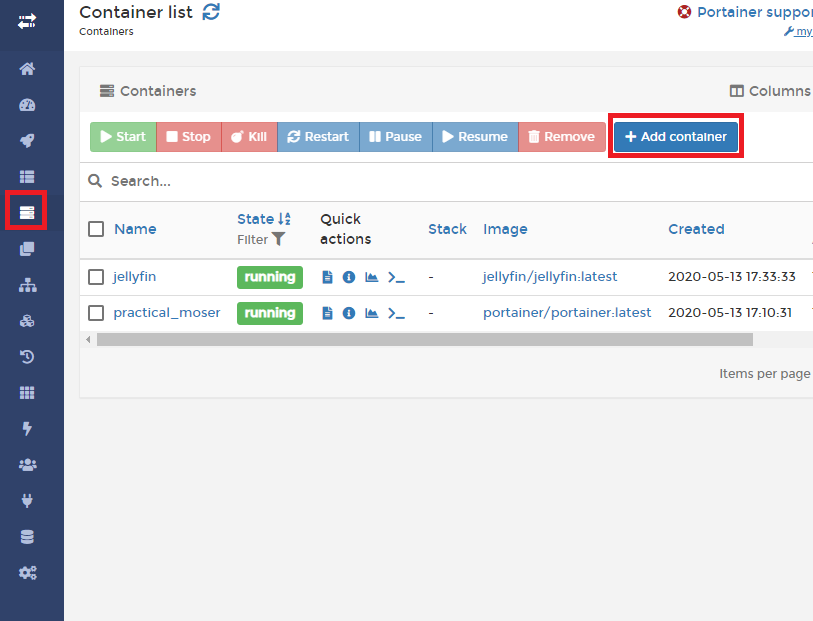
Task: Open the jellyfin/jellyfin:latest image link
Action: pos(550,277)
